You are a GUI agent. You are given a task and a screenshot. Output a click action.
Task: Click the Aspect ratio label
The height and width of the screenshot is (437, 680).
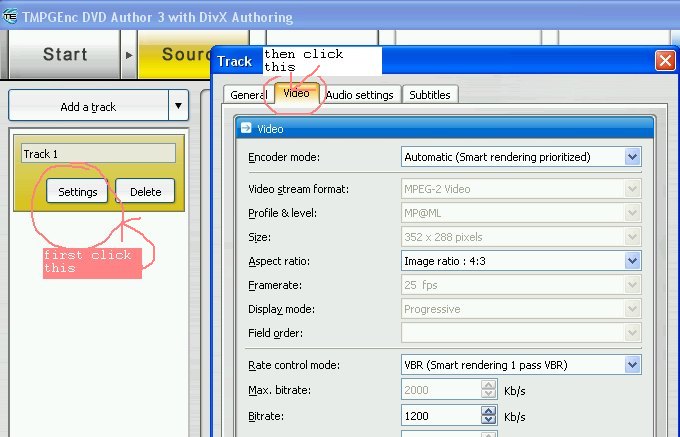[279, 261]
